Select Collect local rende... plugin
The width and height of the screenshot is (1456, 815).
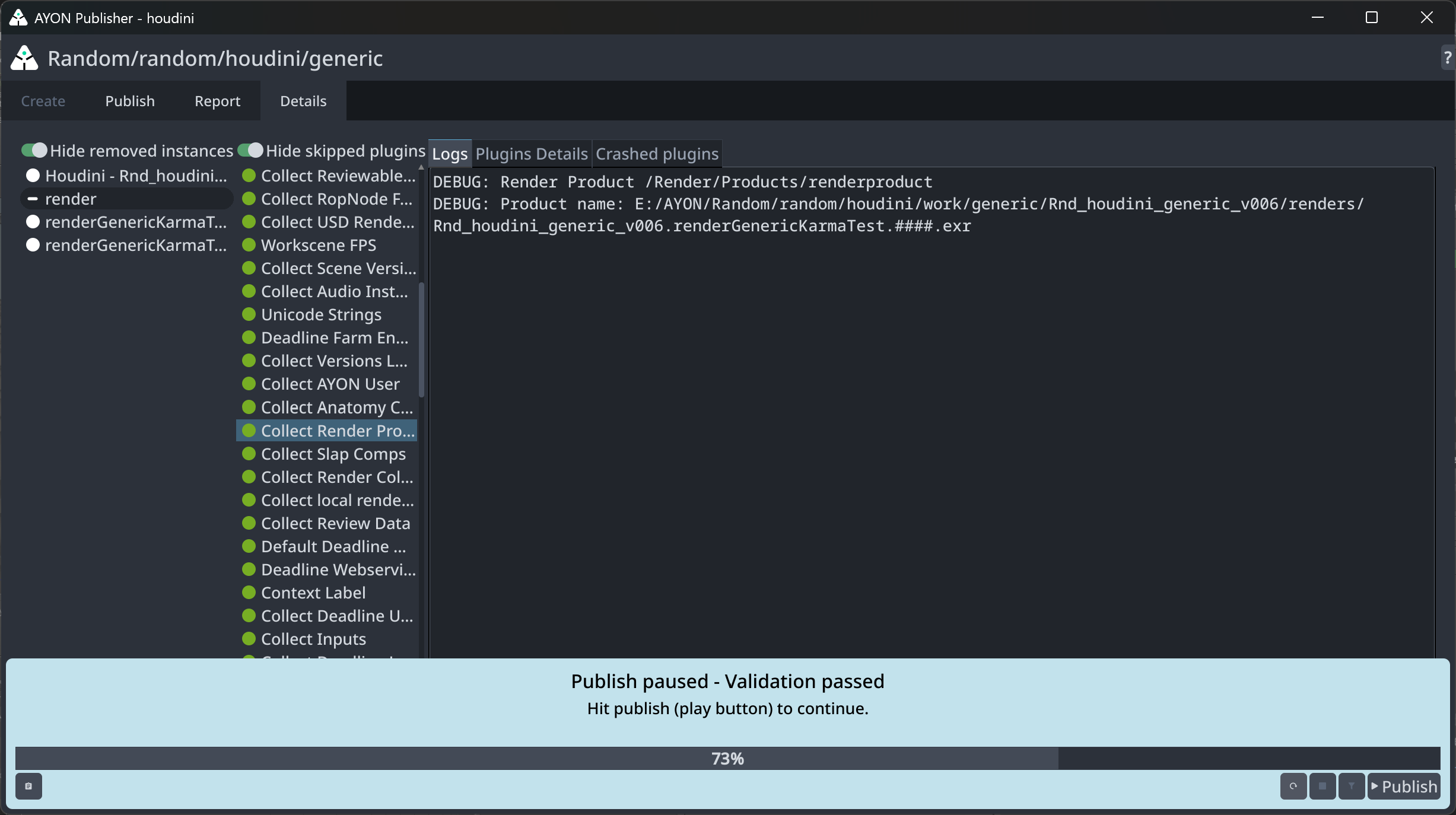pos(327,500)
